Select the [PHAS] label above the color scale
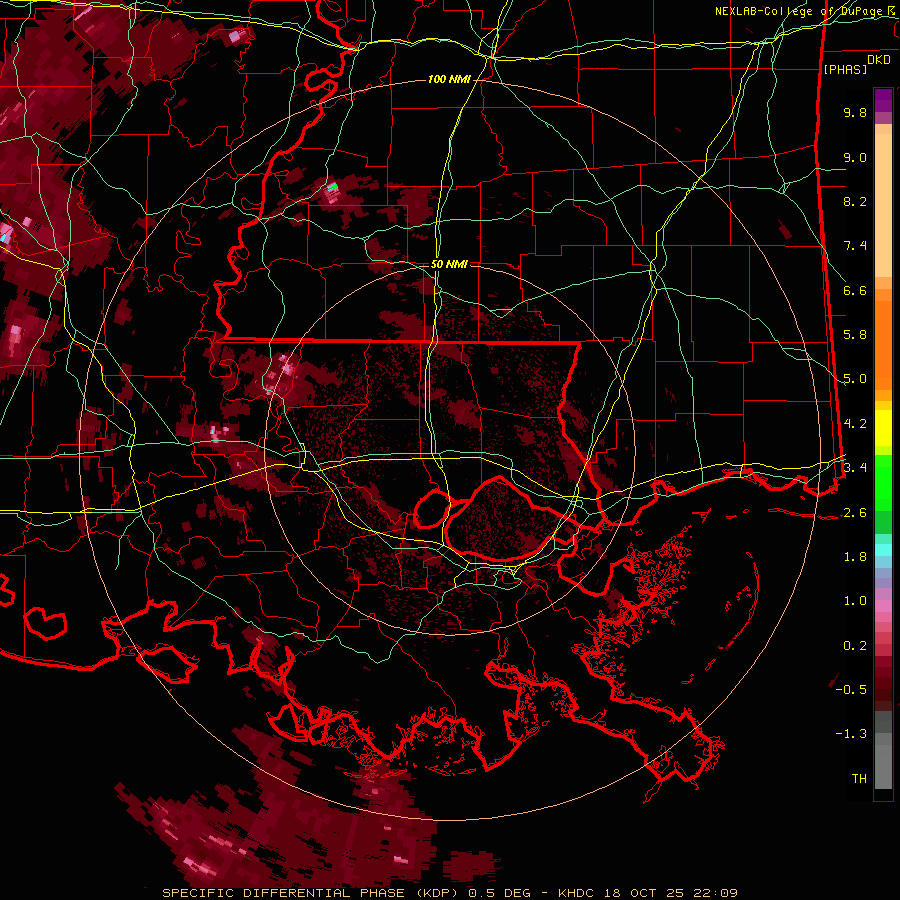This screenshot has height=900, width=900. [845, 69]
